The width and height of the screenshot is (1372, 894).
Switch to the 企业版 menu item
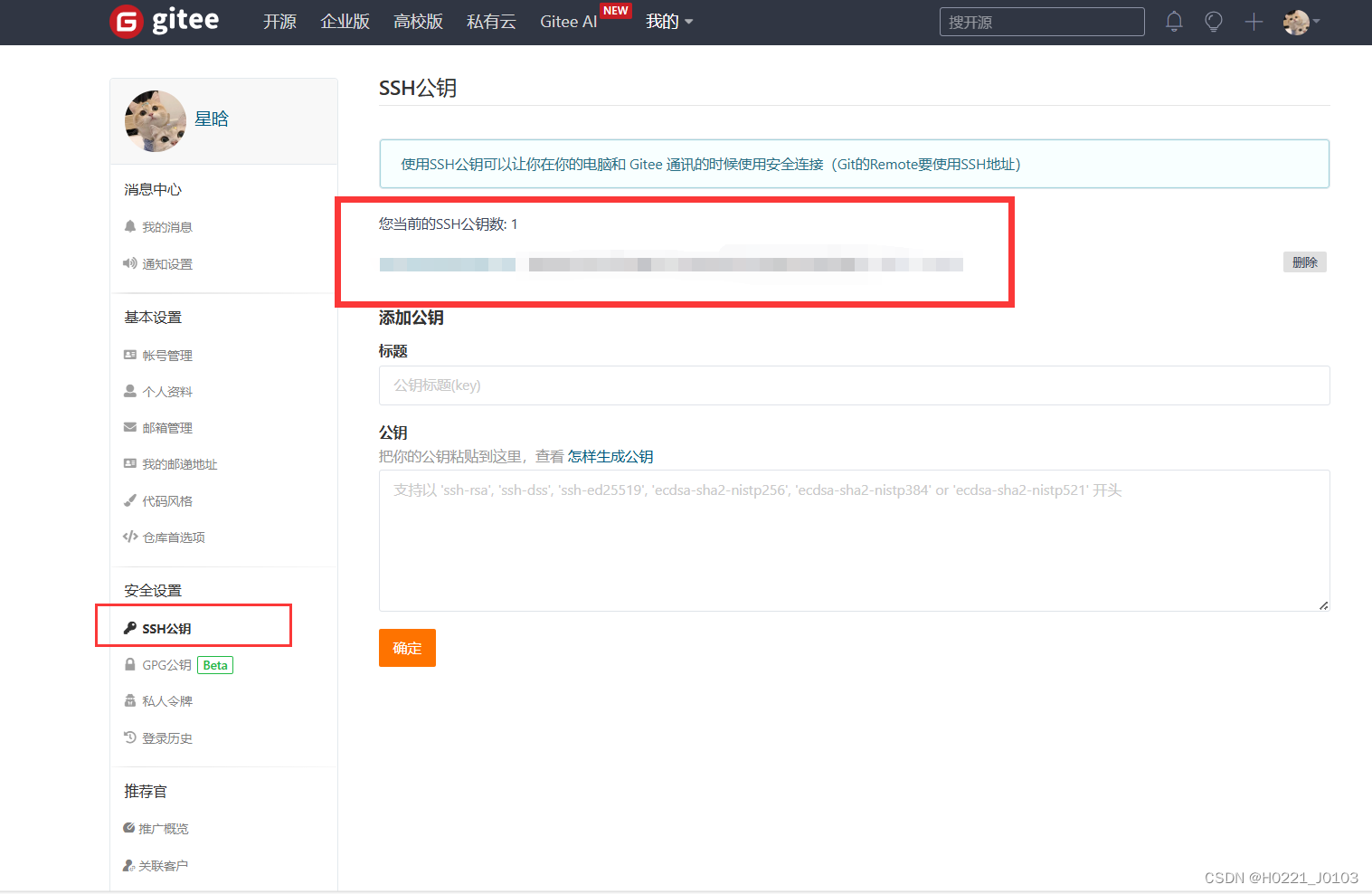345,22
